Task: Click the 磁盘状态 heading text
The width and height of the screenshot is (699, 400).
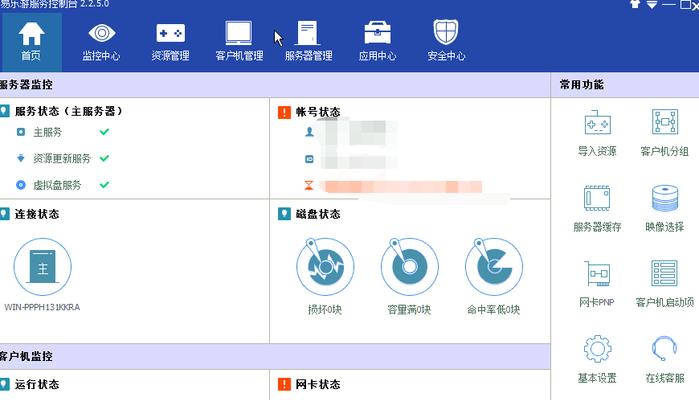Action: point(318,214)
